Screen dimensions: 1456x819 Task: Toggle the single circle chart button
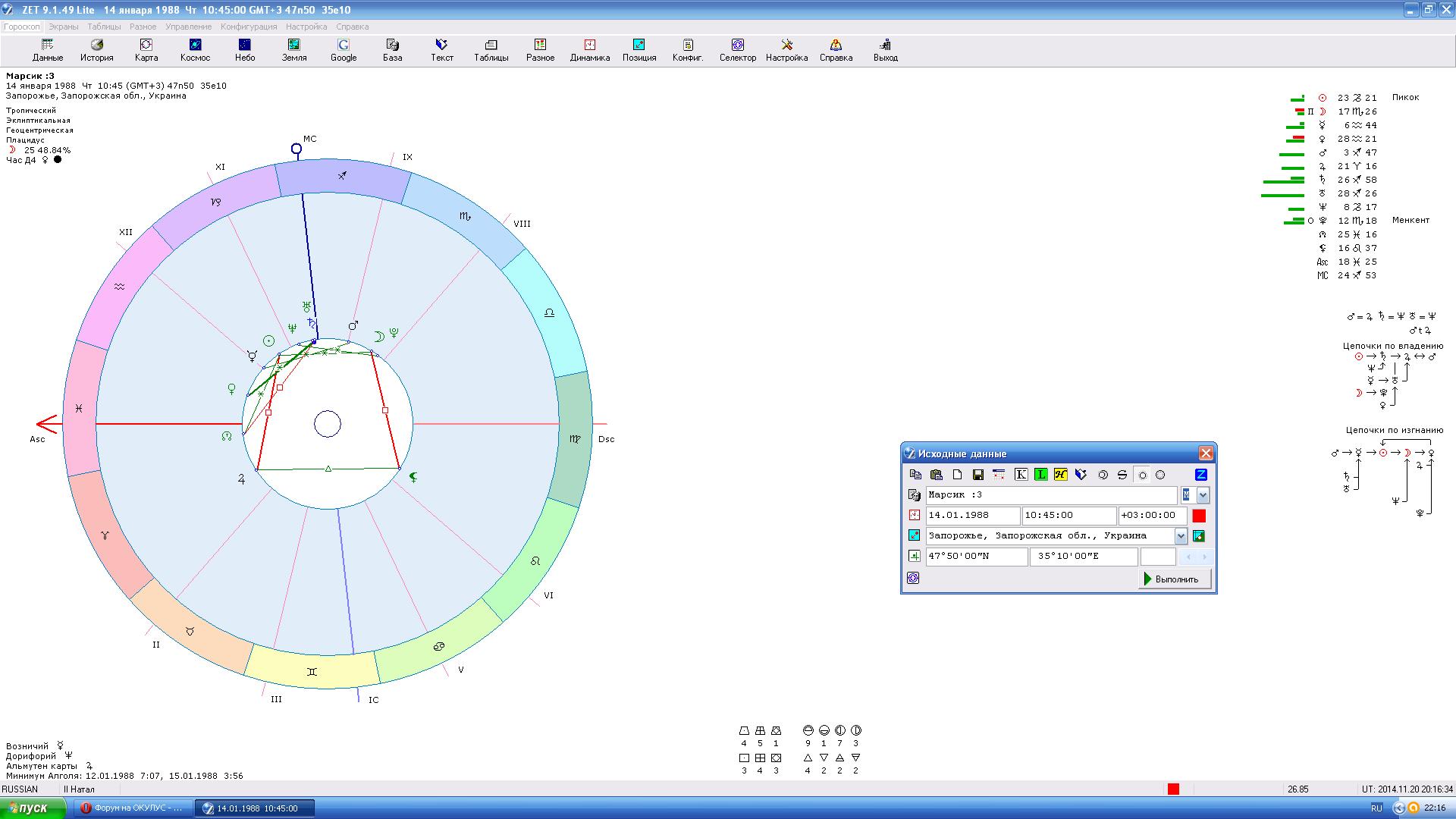click(1142, 475)
